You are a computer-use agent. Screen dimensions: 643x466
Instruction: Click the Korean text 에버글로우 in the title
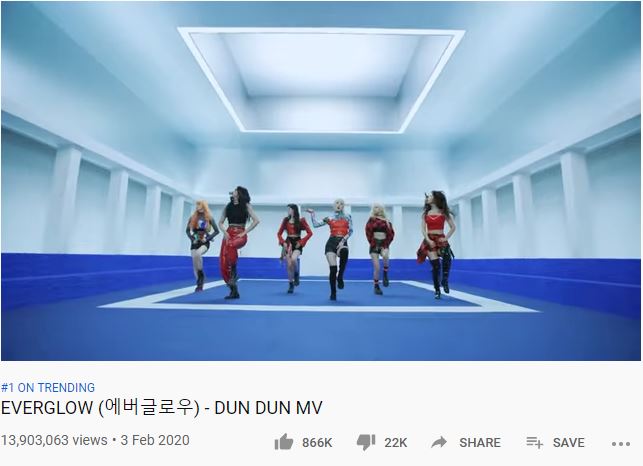pos(149,408)
